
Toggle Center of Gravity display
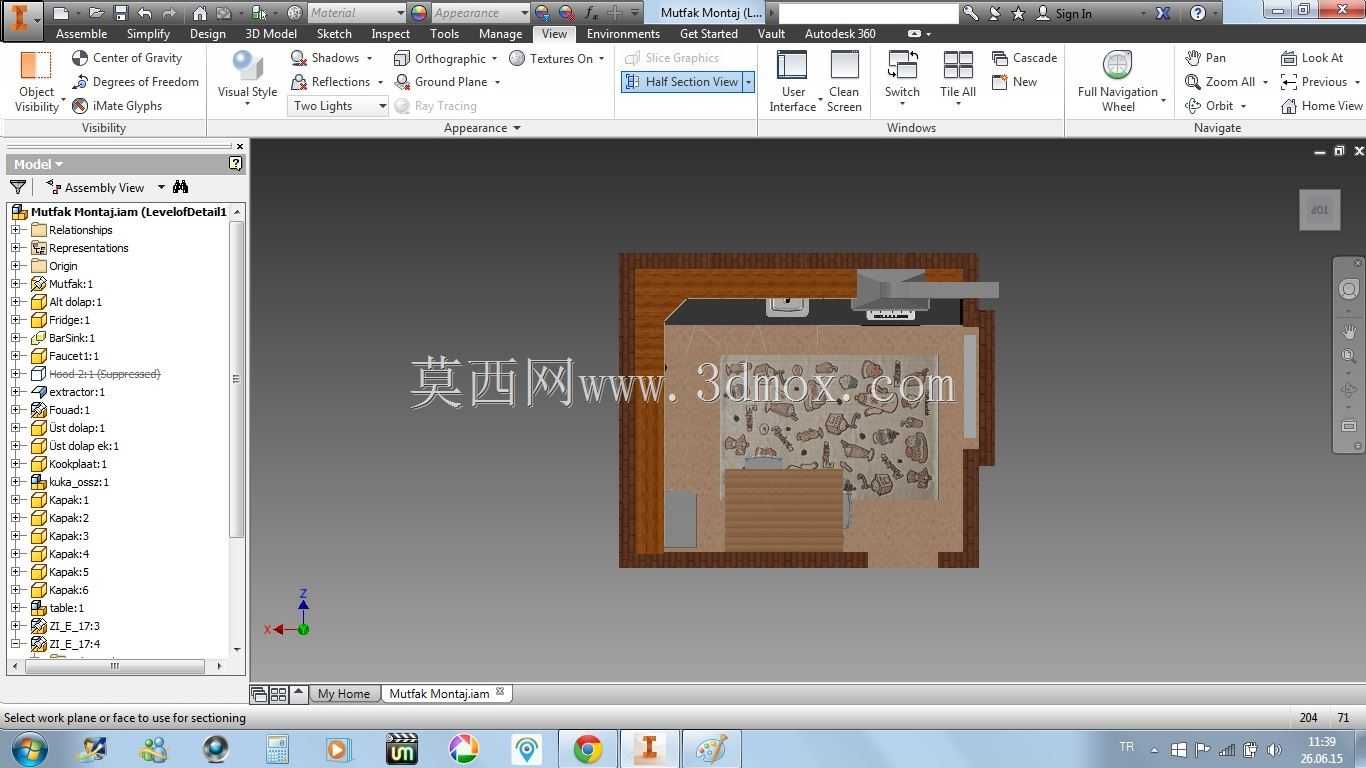tap(127, 58)
